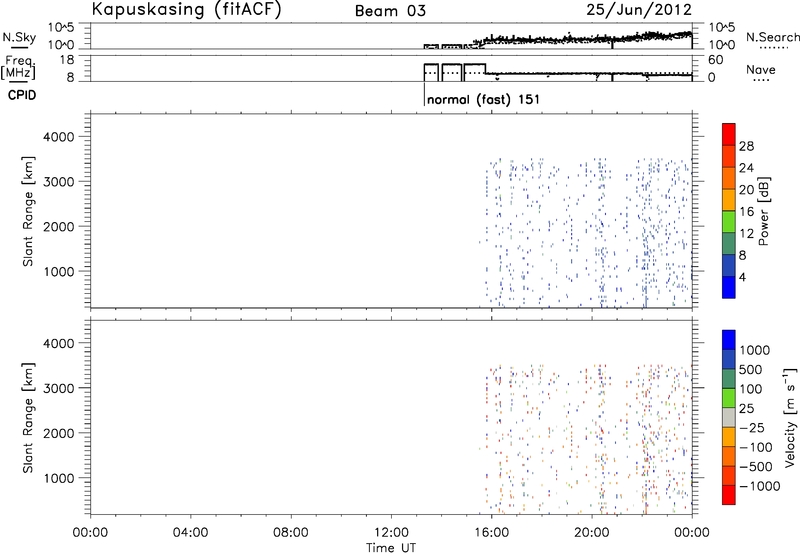The image size is (800, 554).
Task: Click the 'Freq. [MHz]' axis label
Action: (x=20, y=67)
